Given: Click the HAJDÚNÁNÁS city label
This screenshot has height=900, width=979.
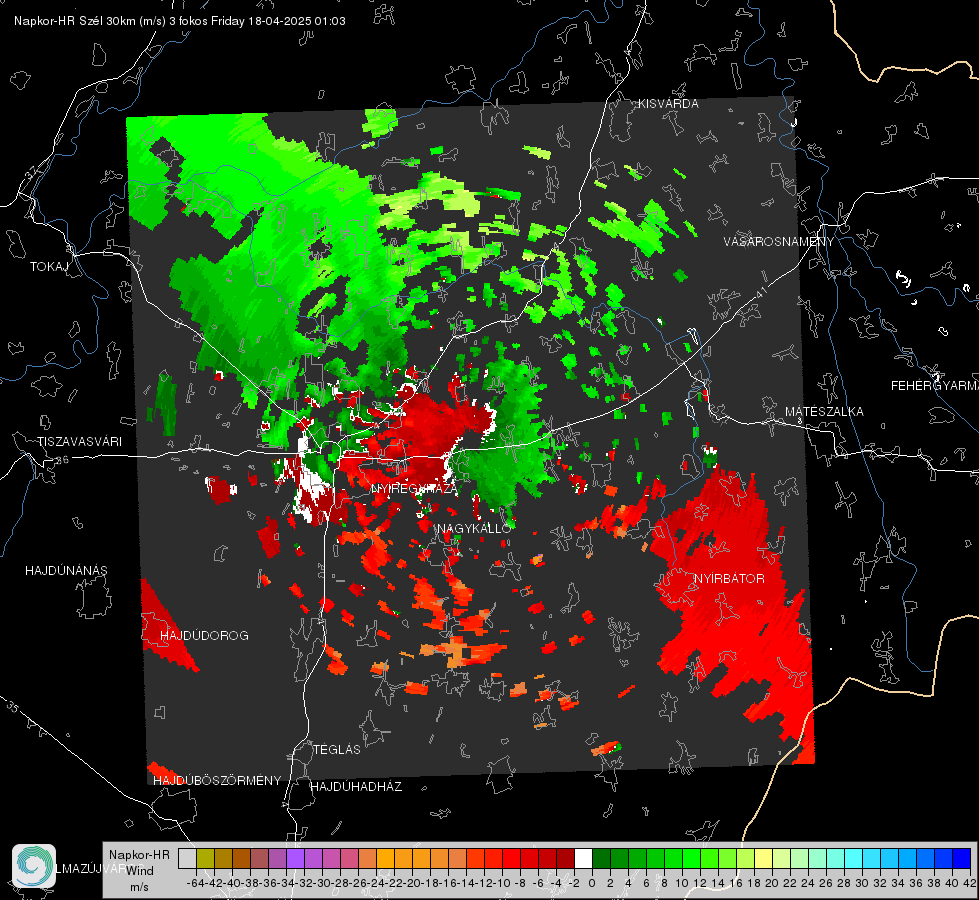Looking at the screenshot, I should tap(66, 571).
